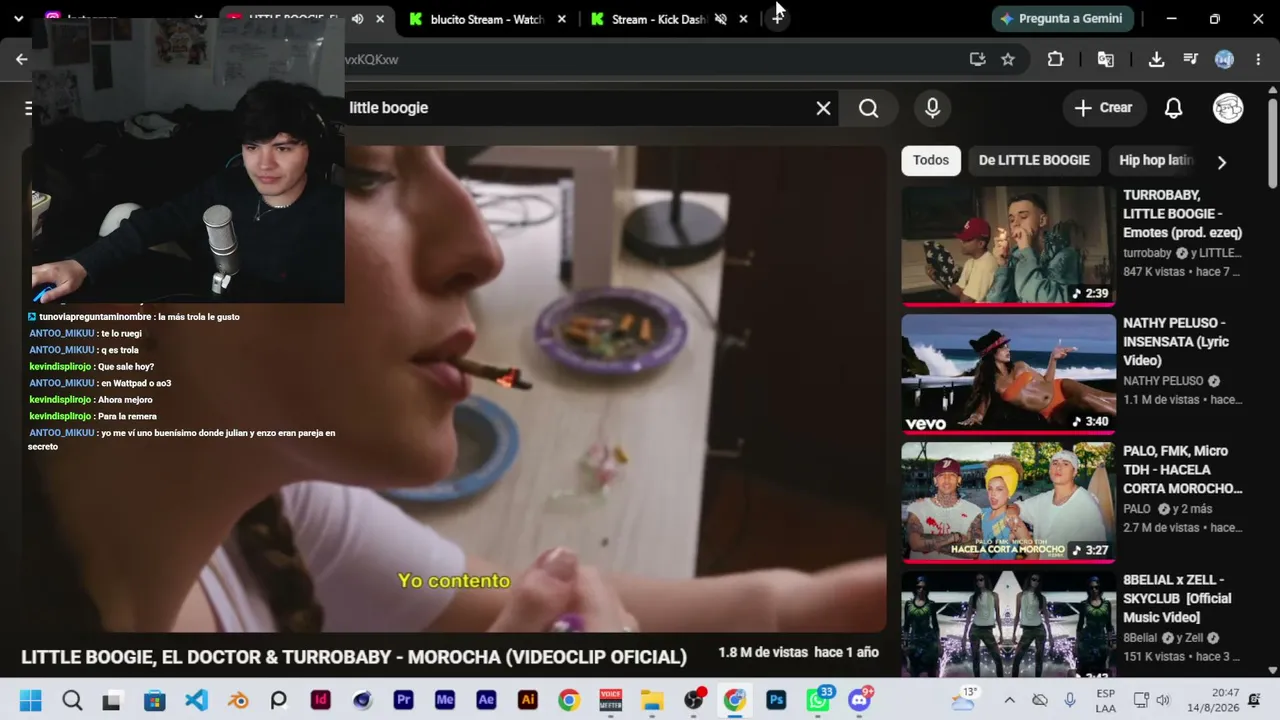The image size is (1280, 720).
Task: Close the 'blucito Stream' tab
Action: click(x=562, y=19)
